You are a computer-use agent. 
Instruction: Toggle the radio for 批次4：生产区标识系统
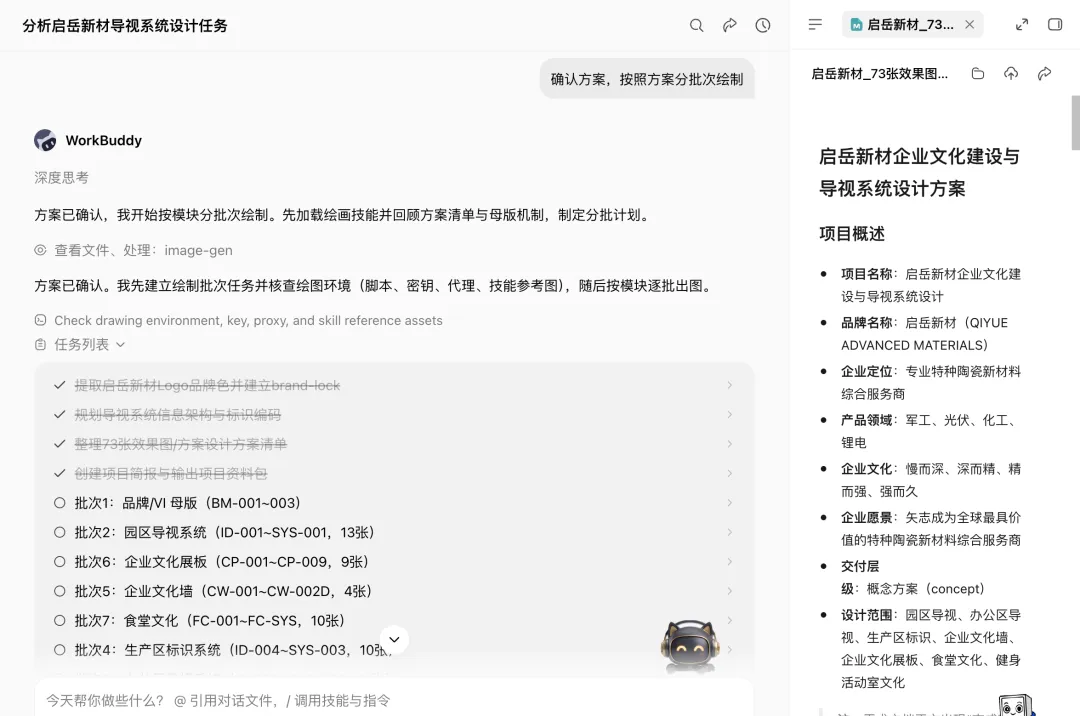coord(60,650)
